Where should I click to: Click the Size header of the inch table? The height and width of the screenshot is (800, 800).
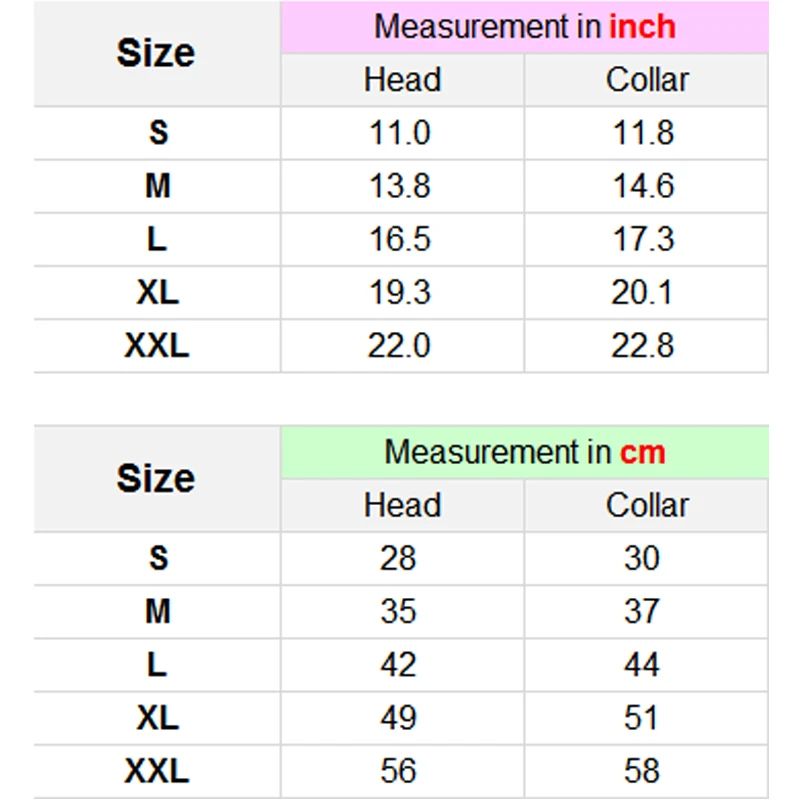[x=156, y=53]
